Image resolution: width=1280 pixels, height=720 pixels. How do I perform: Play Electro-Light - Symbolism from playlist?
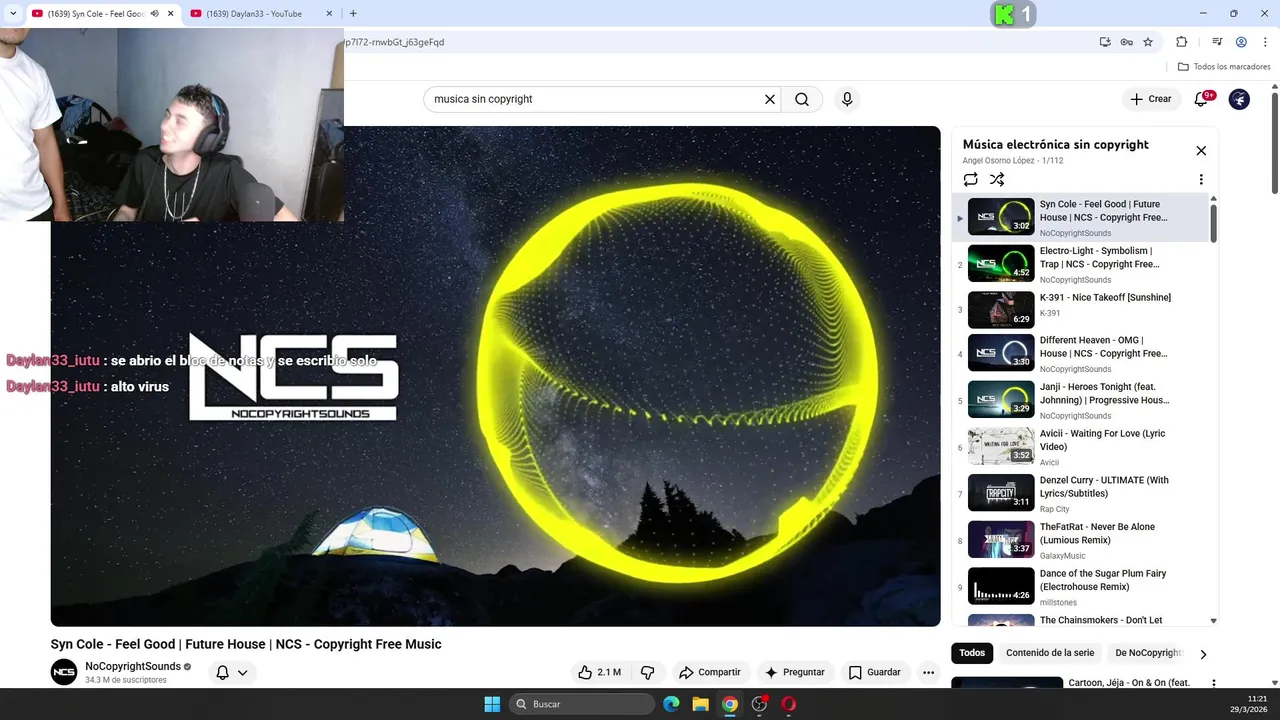point(1080,265)
